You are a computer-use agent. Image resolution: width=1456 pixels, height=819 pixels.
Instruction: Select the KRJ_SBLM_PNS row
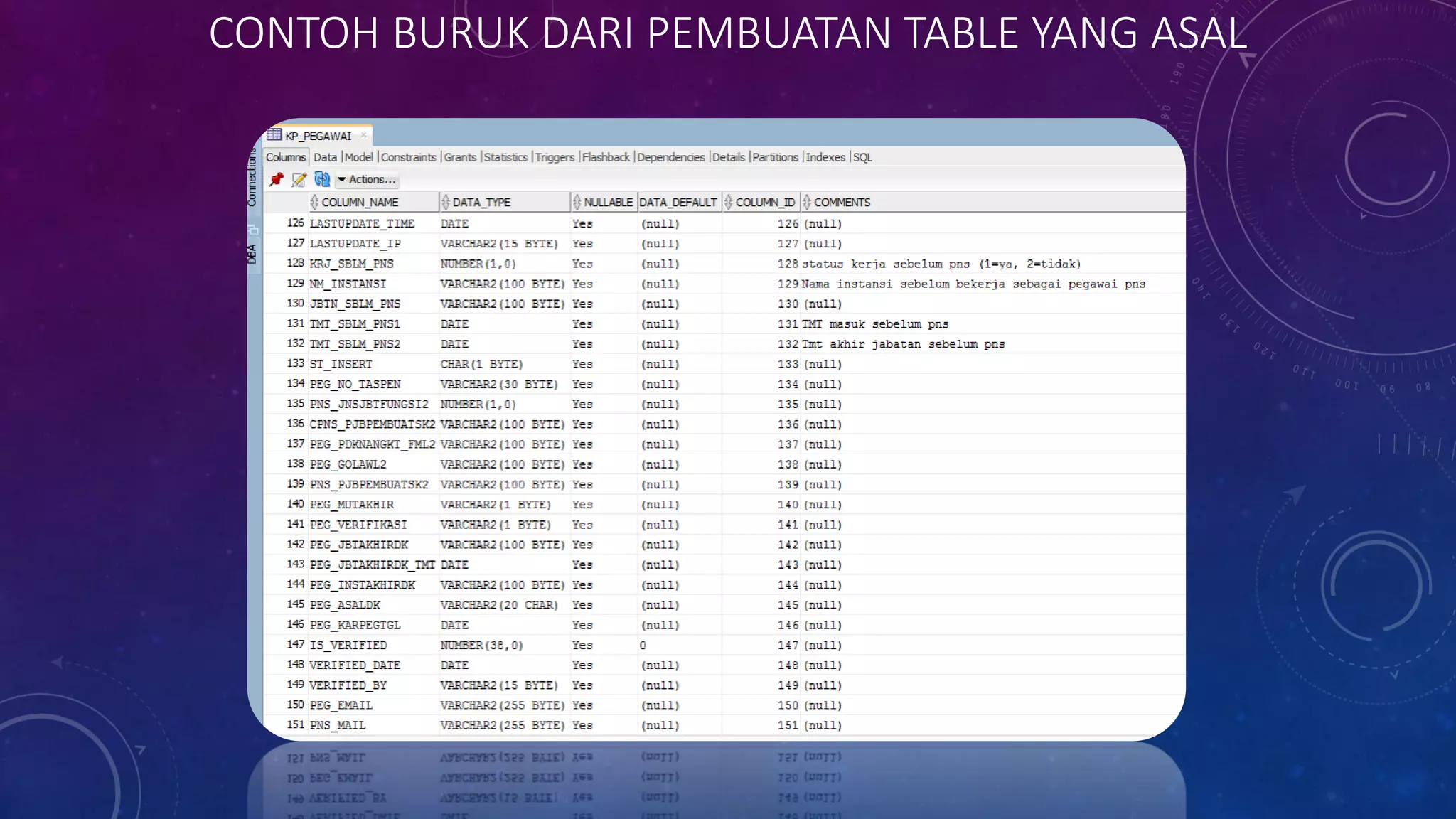coord(724,264)
